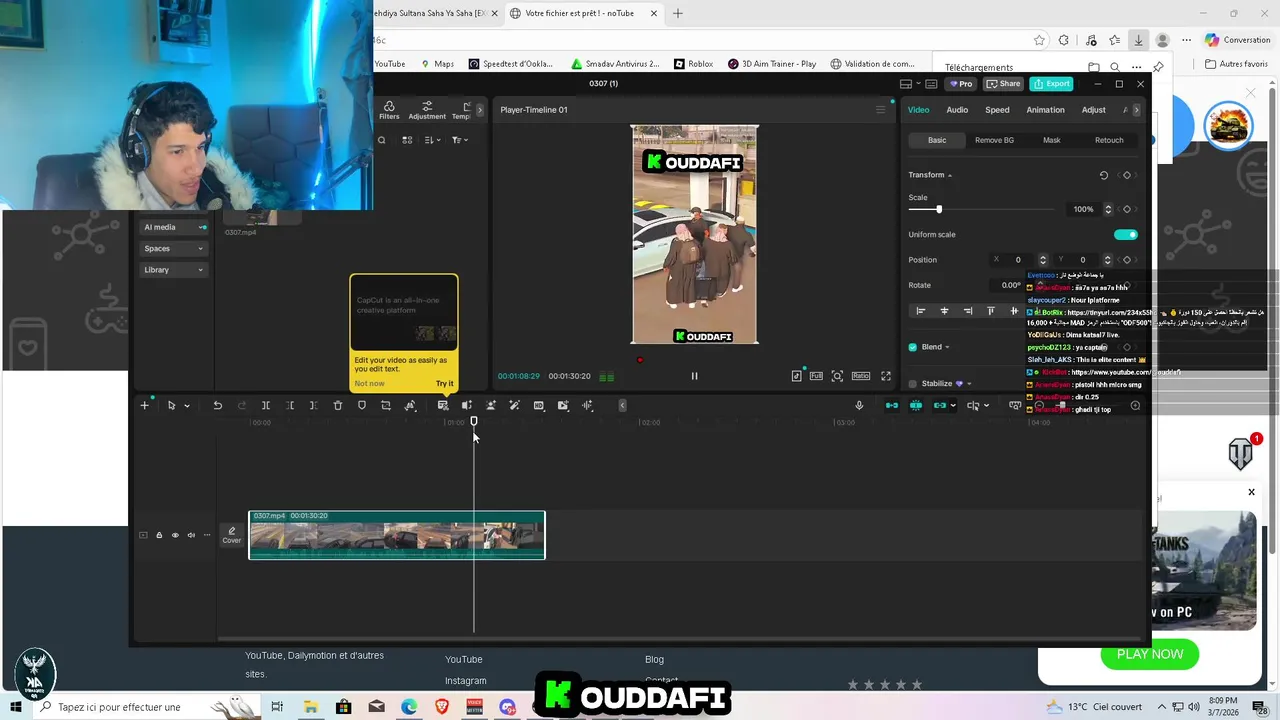Open Filters panel in CapCut

(x=389, y=110)
